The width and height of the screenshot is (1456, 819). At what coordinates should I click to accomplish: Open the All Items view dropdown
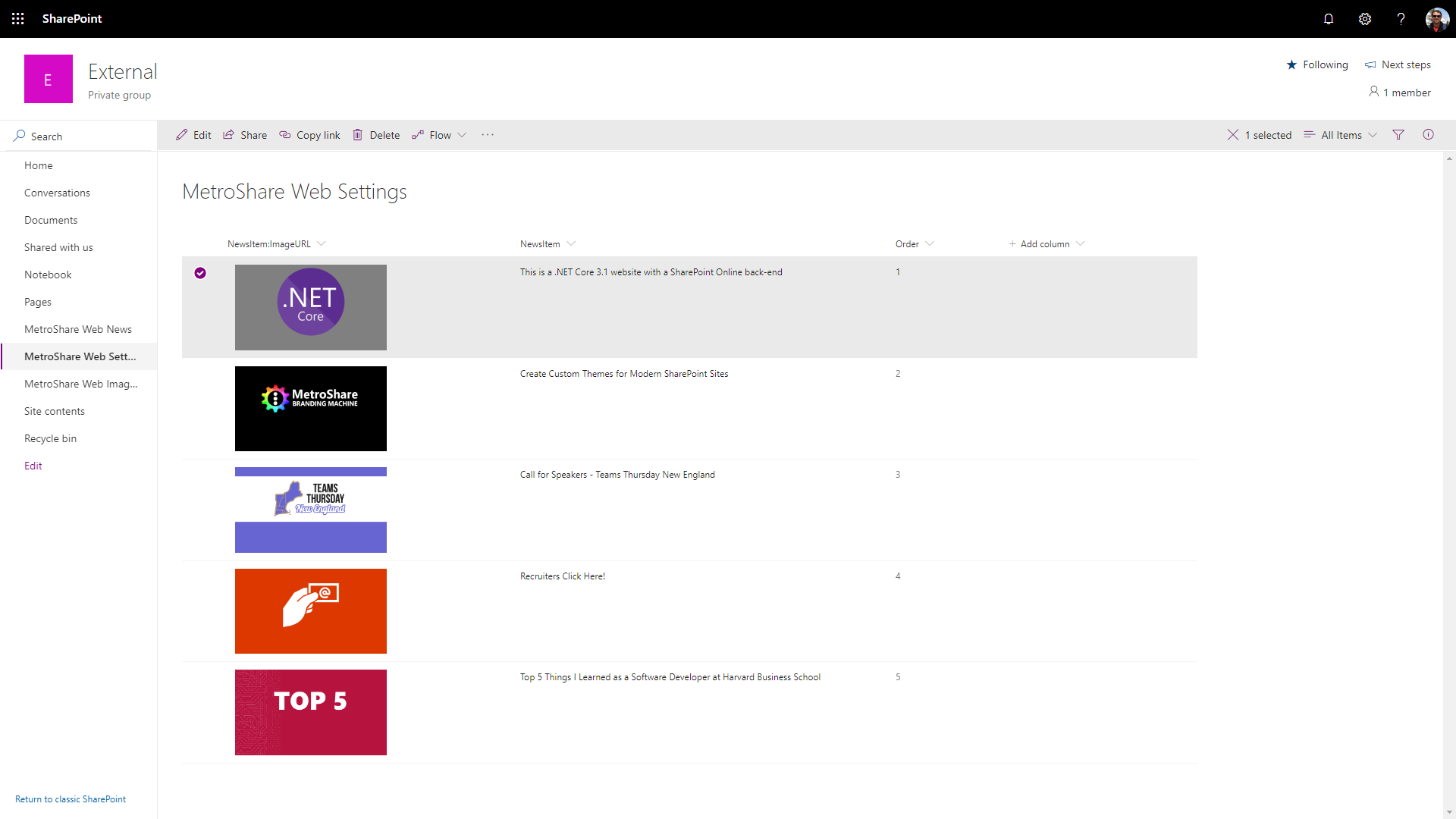coord(1340,135)
